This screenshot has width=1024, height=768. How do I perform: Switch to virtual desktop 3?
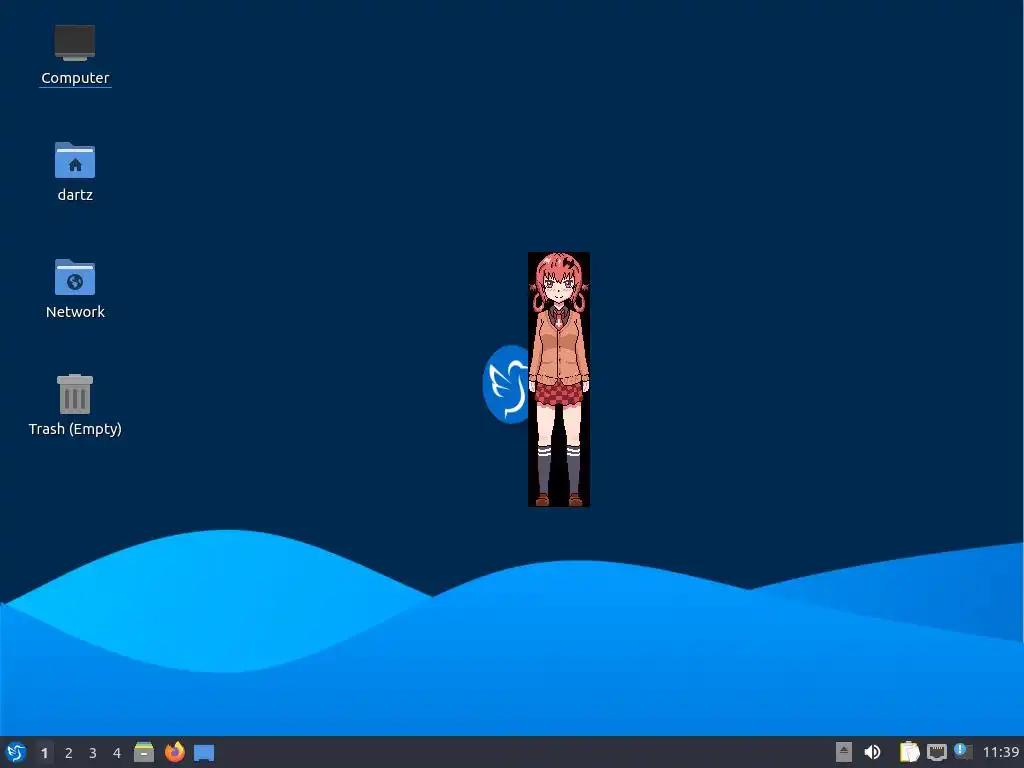click(93, 753)
